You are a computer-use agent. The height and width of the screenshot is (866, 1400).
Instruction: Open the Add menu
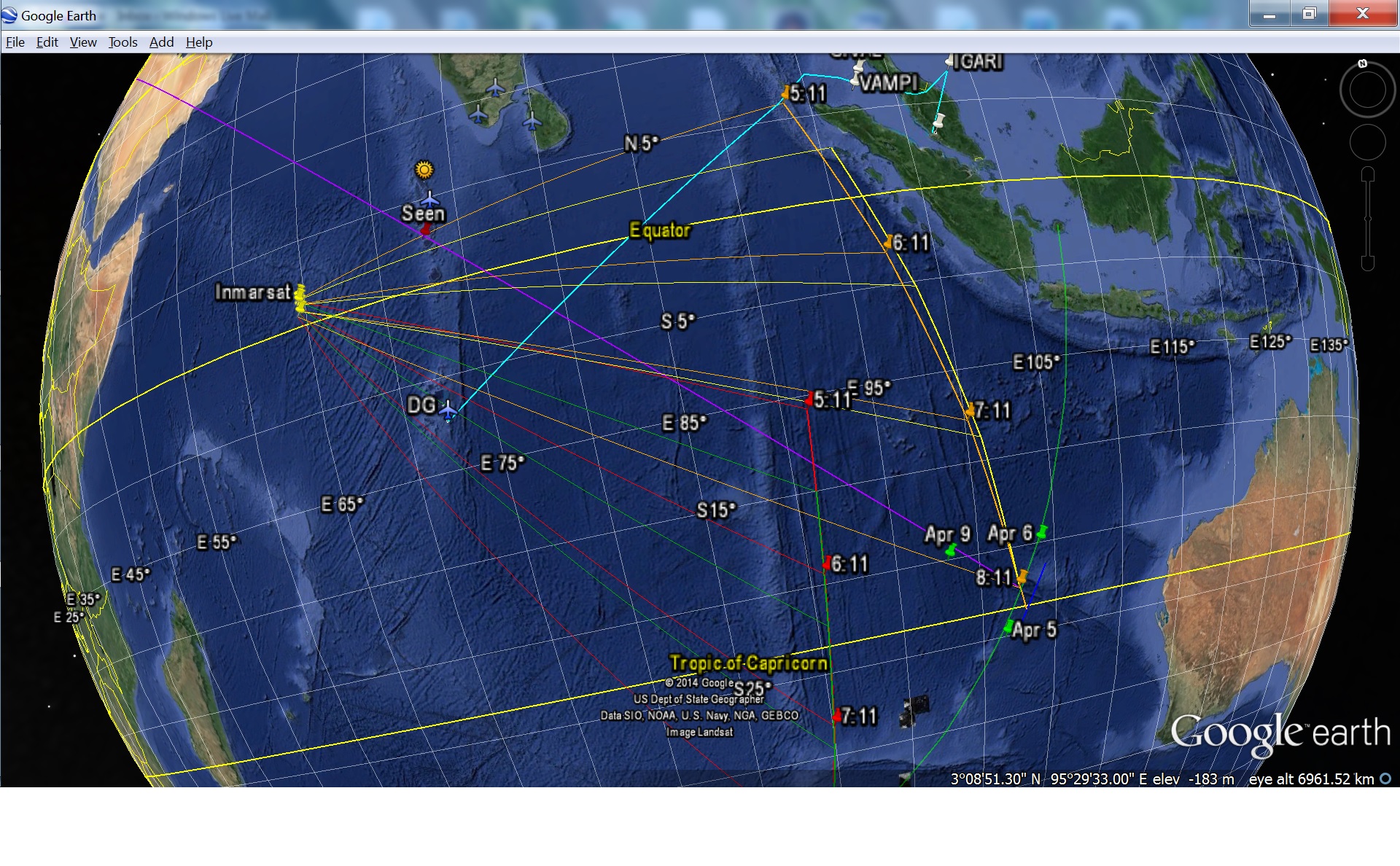coord(161,42)
